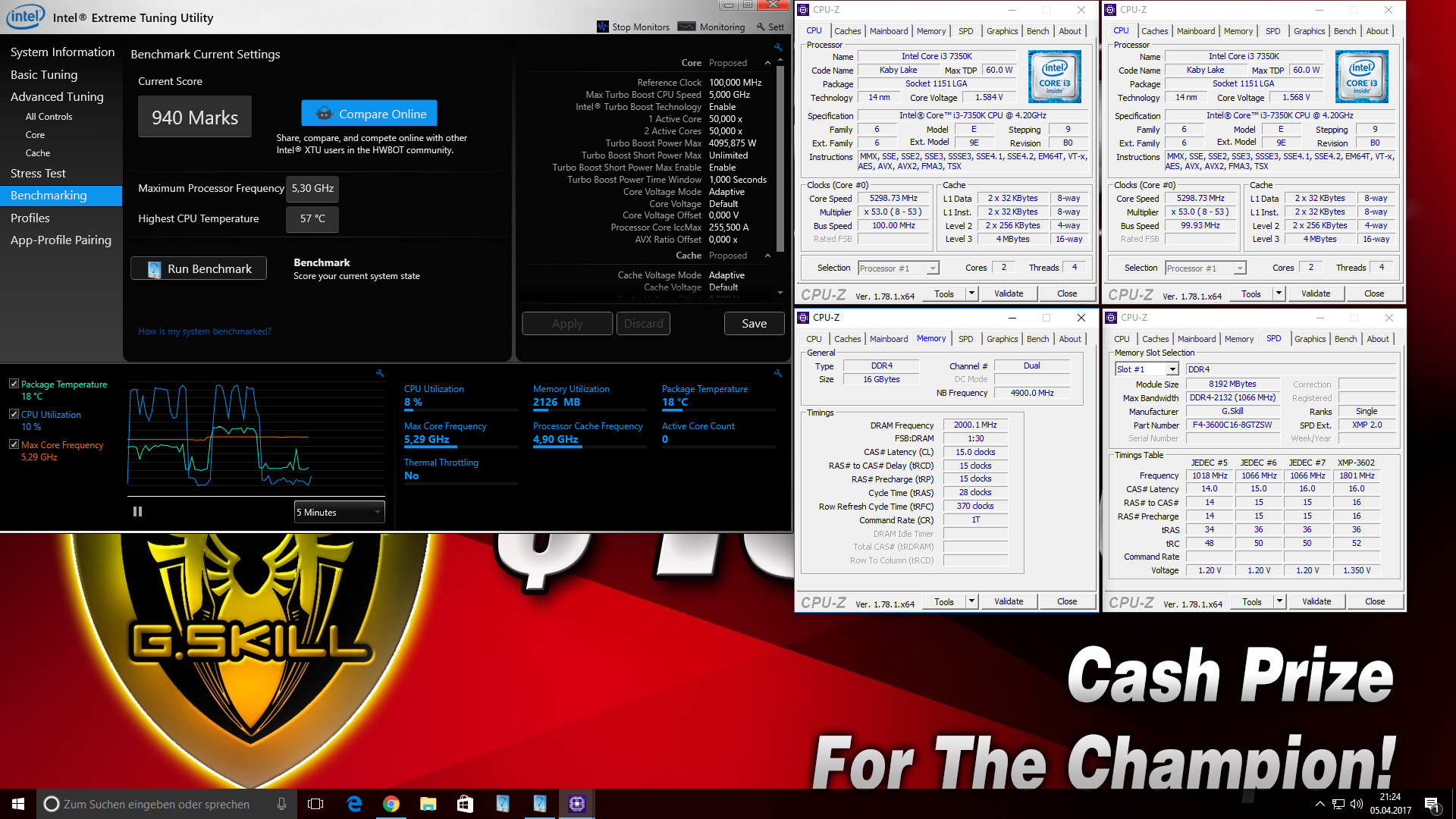Viewport: 1456px width, 819px height.
Task: Switch to Caches tab in top-left CPU-Z
Action: click(x=847, y=31)
